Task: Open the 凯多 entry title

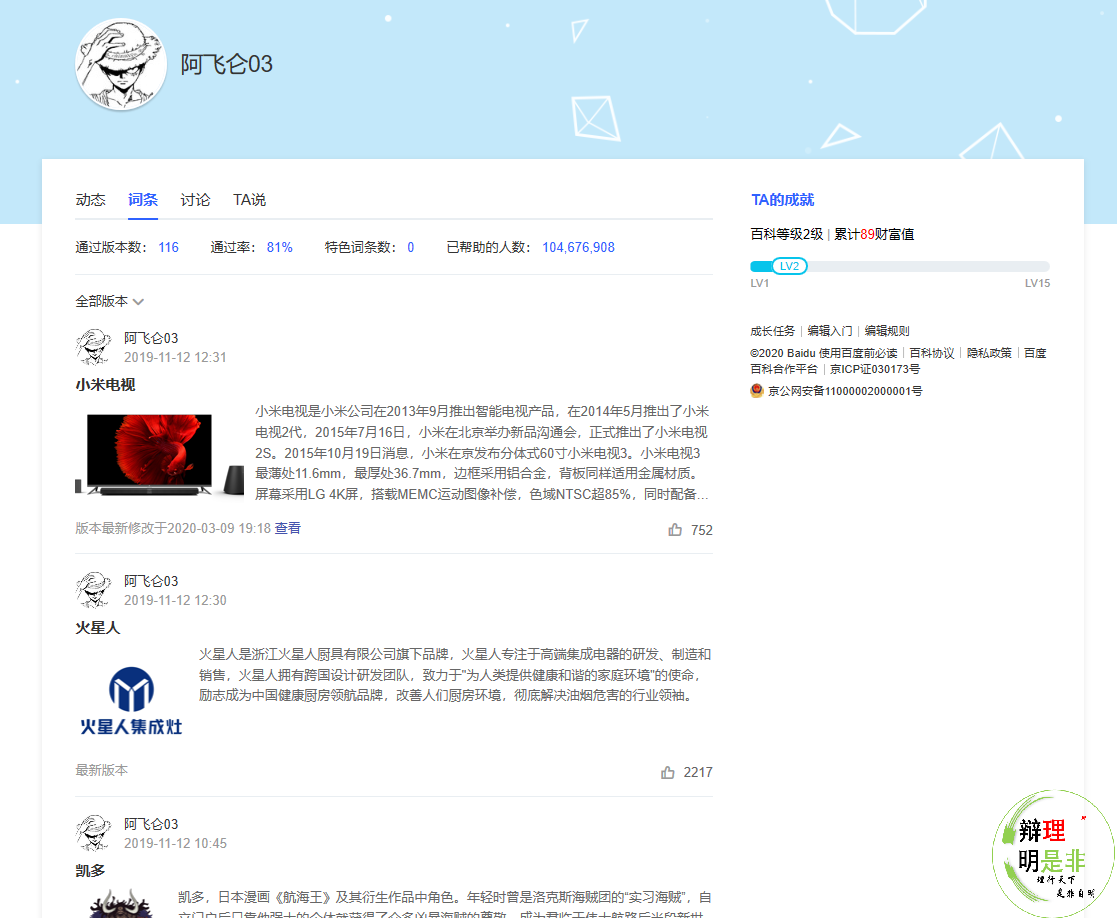Action: click(x=91, y=871)
